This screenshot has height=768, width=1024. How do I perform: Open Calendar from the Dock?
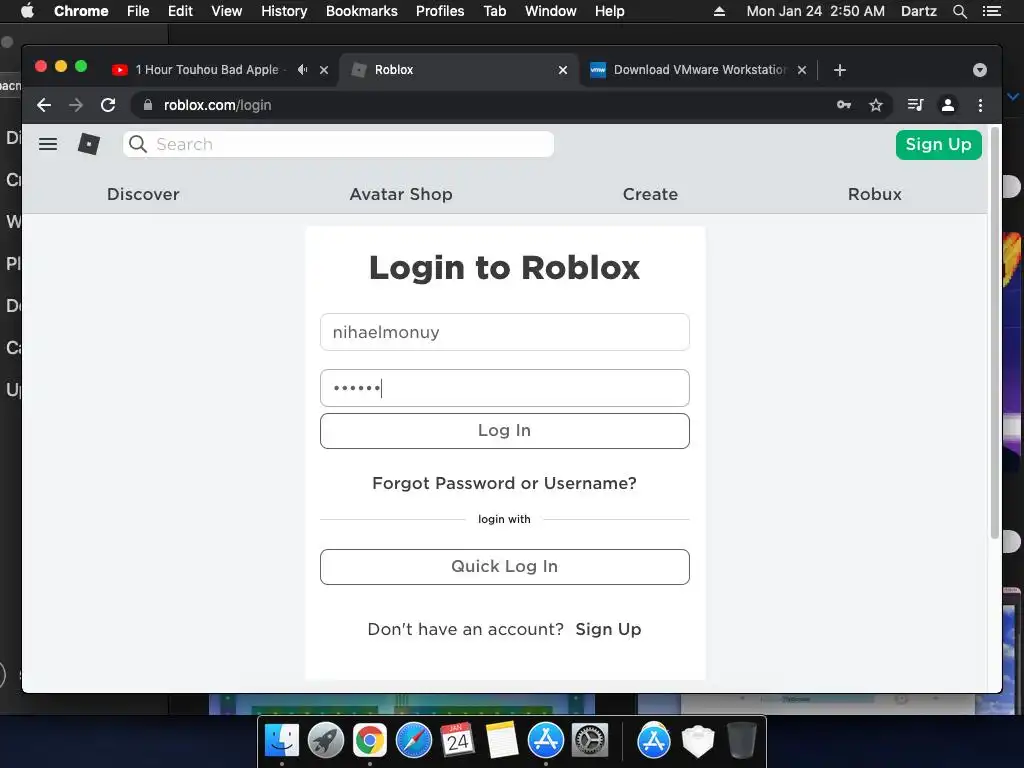coord(458,740)
